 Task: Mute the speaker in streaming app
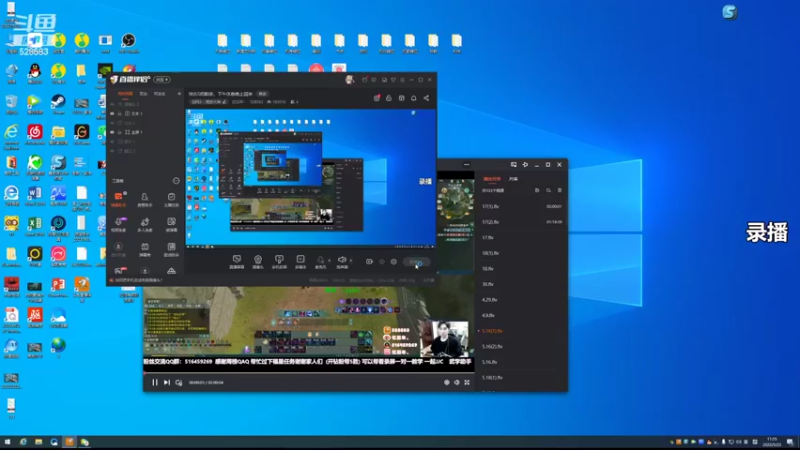click(x=342, y=260)
